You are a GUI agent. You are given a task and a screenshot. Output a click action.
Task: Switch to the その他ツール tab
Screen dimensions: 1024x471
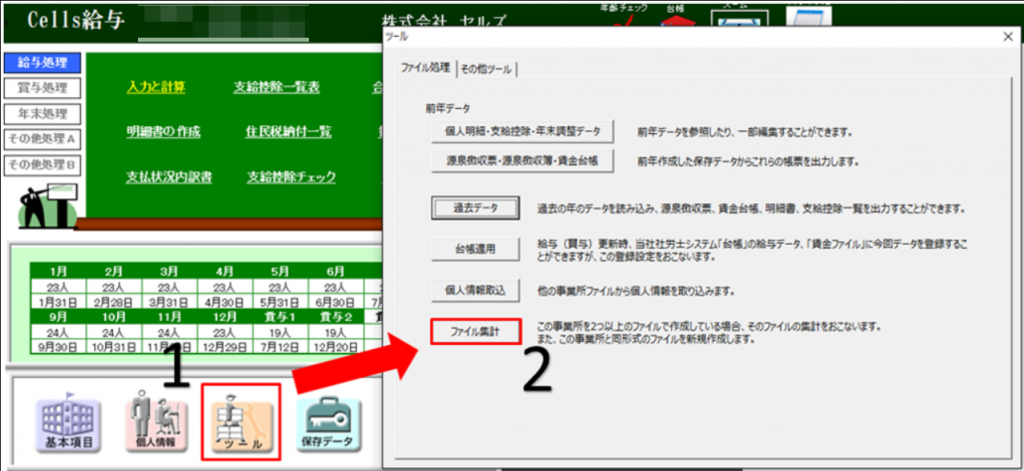pyautogui.click(x=487, y=69)
